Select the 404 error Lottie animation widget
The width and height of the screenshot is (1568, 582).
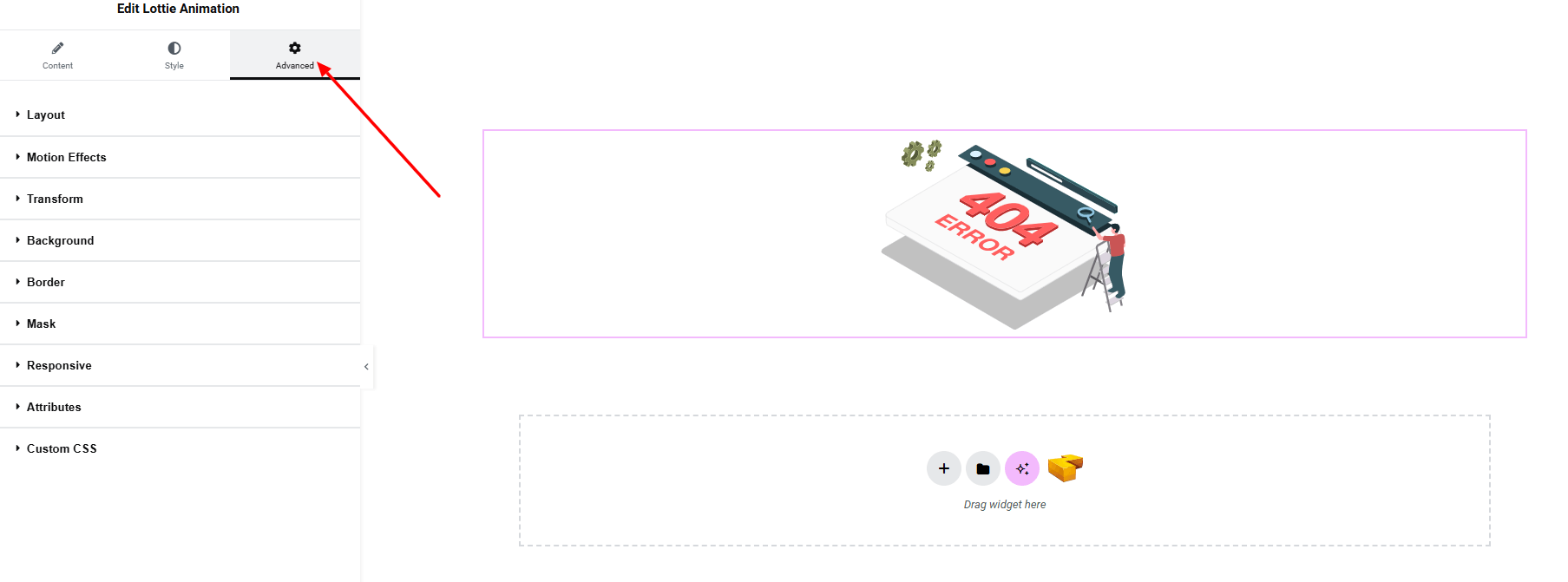coord(1004,233)
